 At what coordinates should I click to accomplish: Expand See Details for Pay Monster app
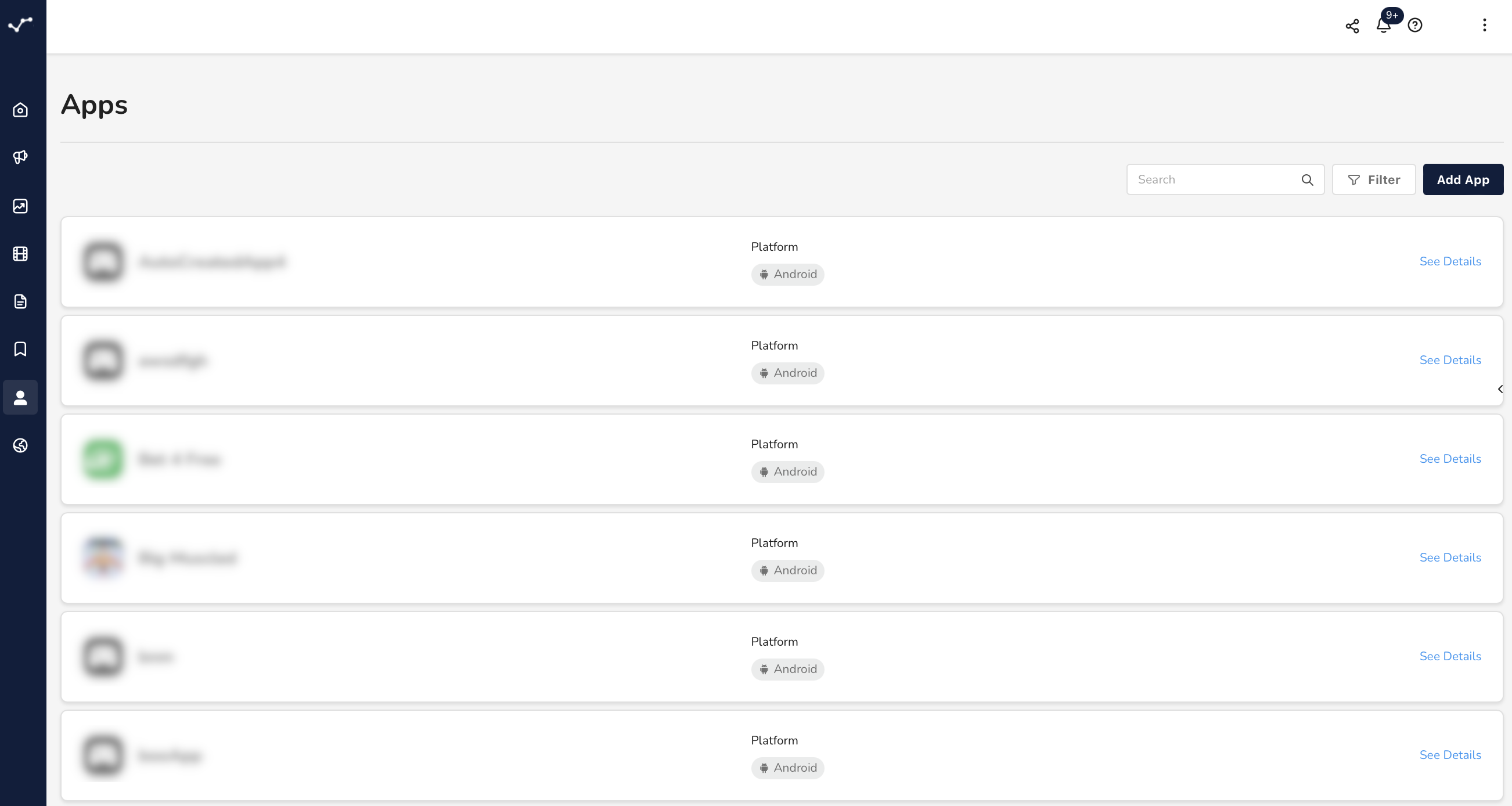click(x=1450, y=557)
